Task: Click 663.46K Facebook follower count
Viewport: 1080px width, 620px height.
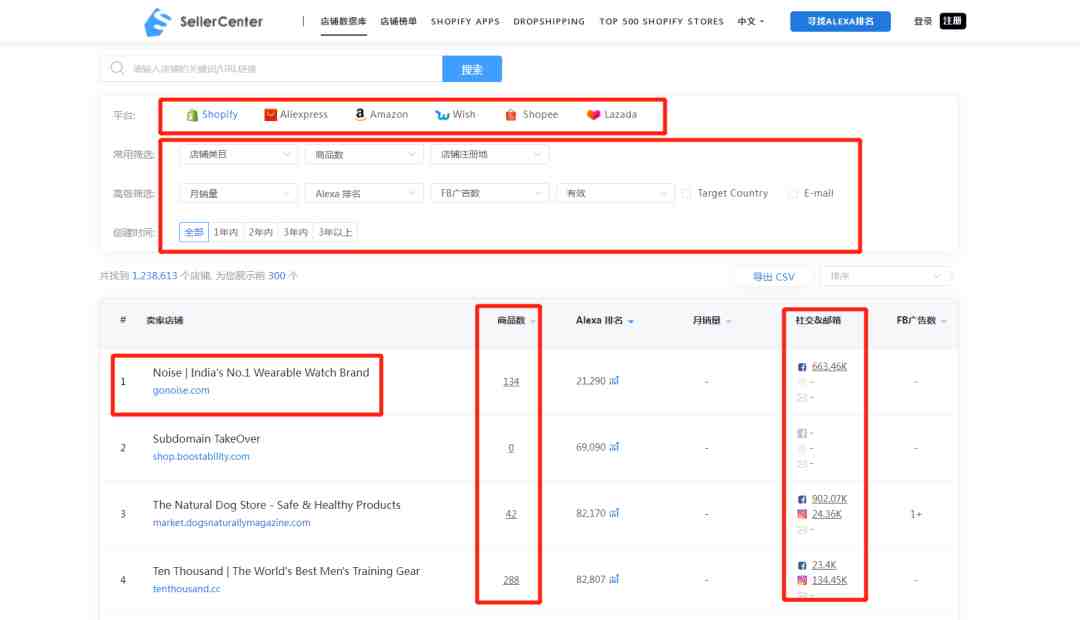Action: click(x=829, y=366)
